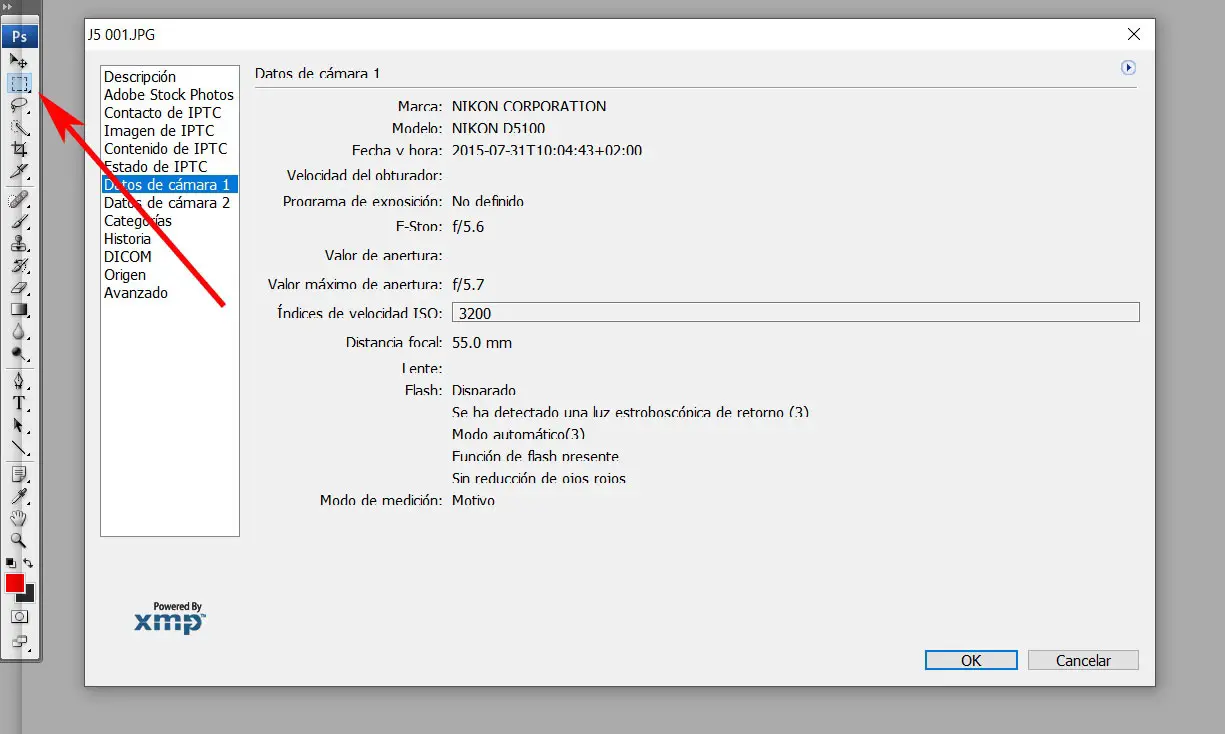Open the panel options arrow menu
The width and height of the screenshot is (1225, 734).
1128,68
